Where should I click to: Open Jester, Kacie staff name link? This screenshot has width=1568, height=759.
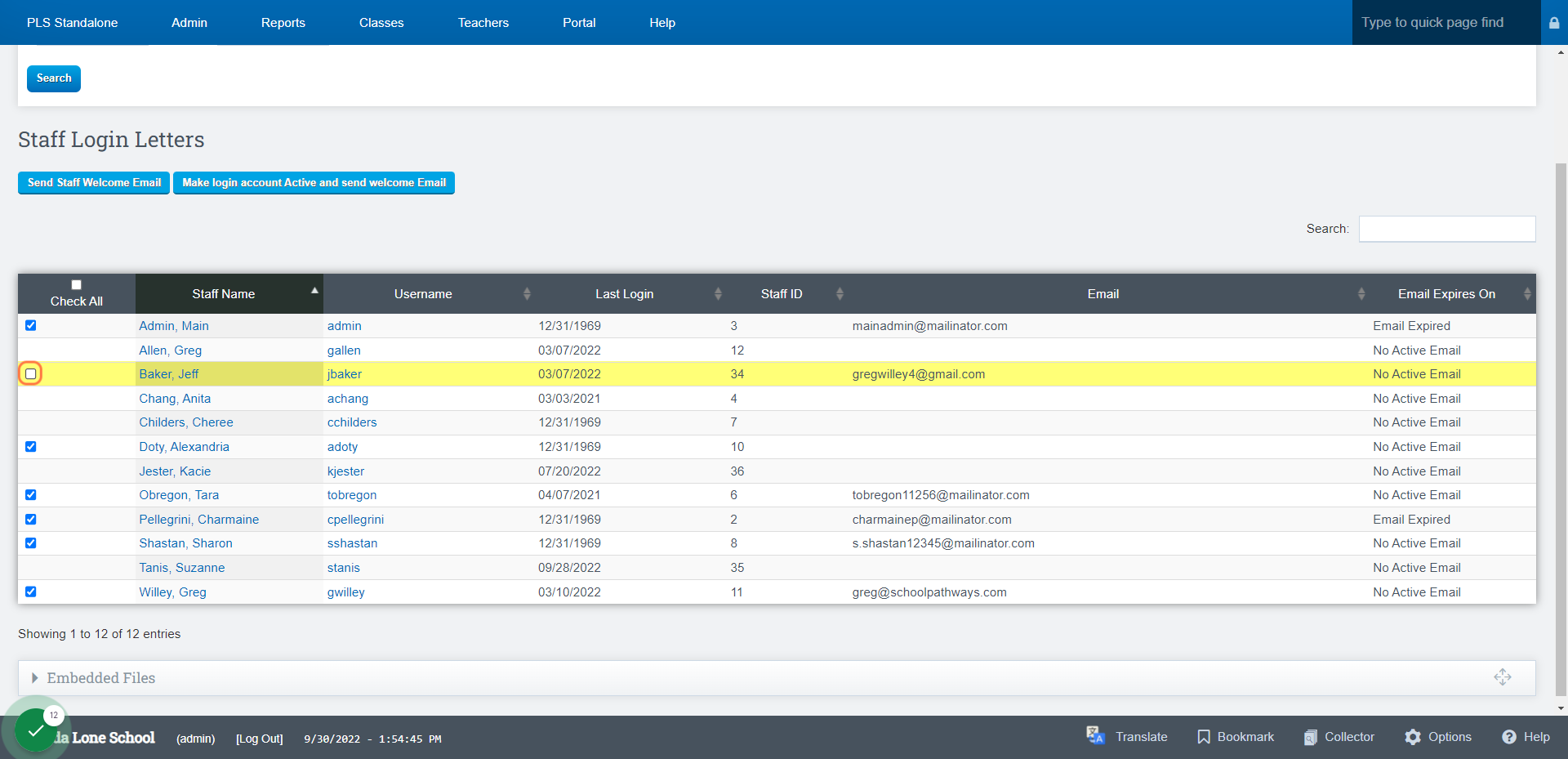tap(175, 471)
